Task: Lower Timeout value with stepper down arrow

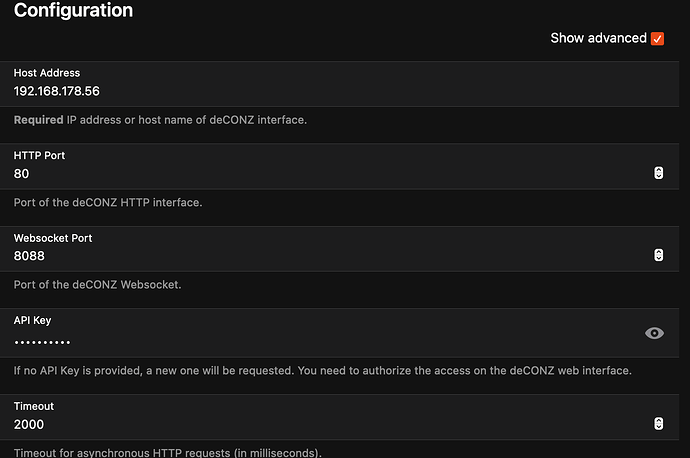Action: [658, 428]
